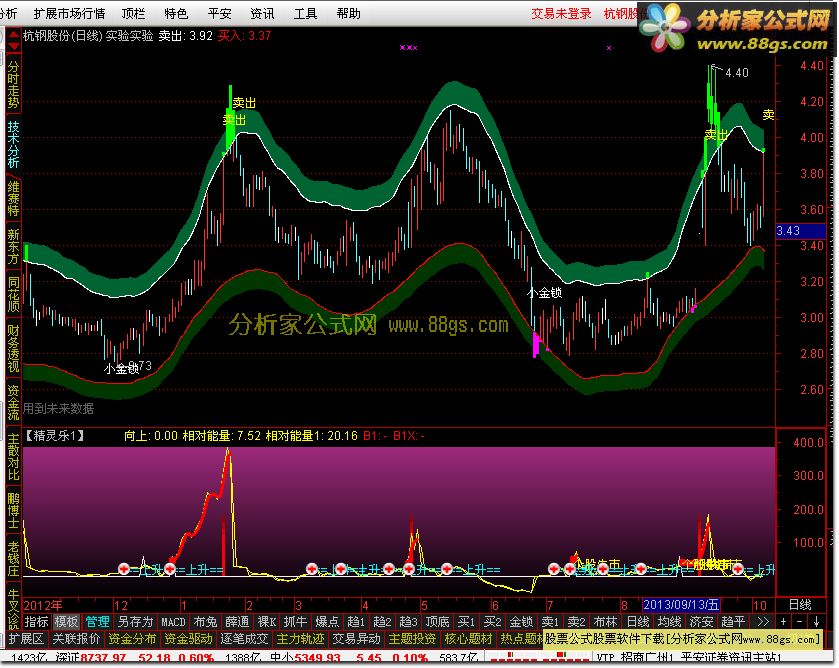Open the 平安 menu
Screen dimensions: 839x668
pyautogui.click(x=219, y=13)
